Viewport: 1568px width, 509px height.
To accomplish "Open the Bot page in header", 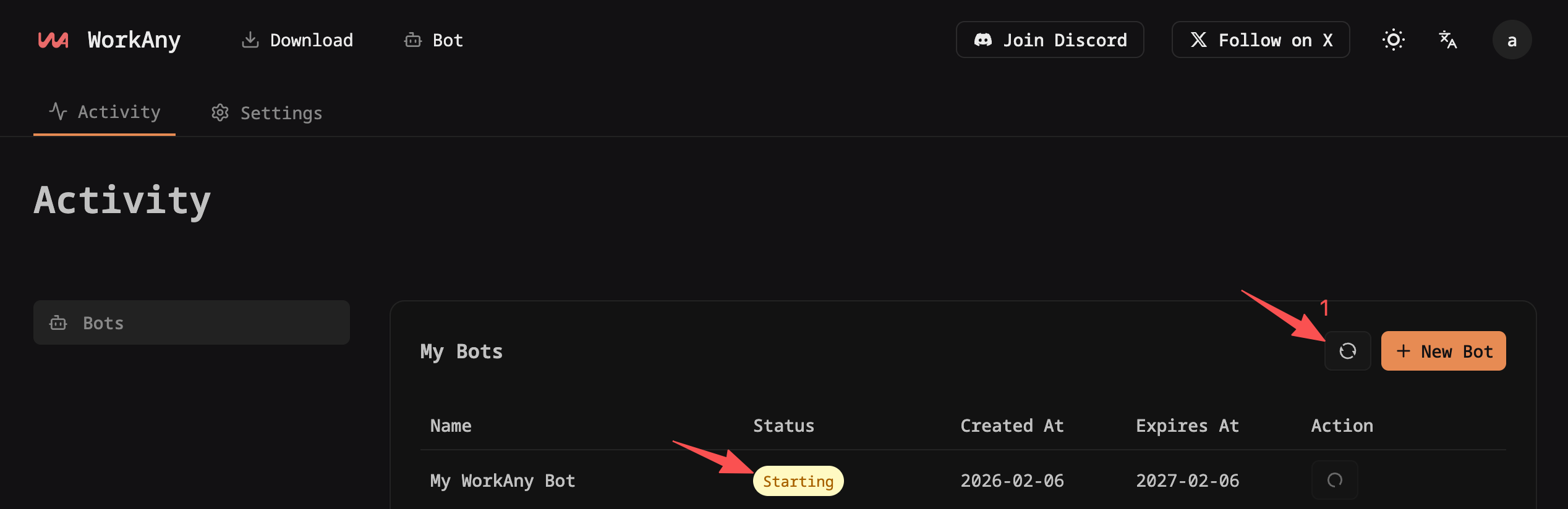I will [433, 40].
